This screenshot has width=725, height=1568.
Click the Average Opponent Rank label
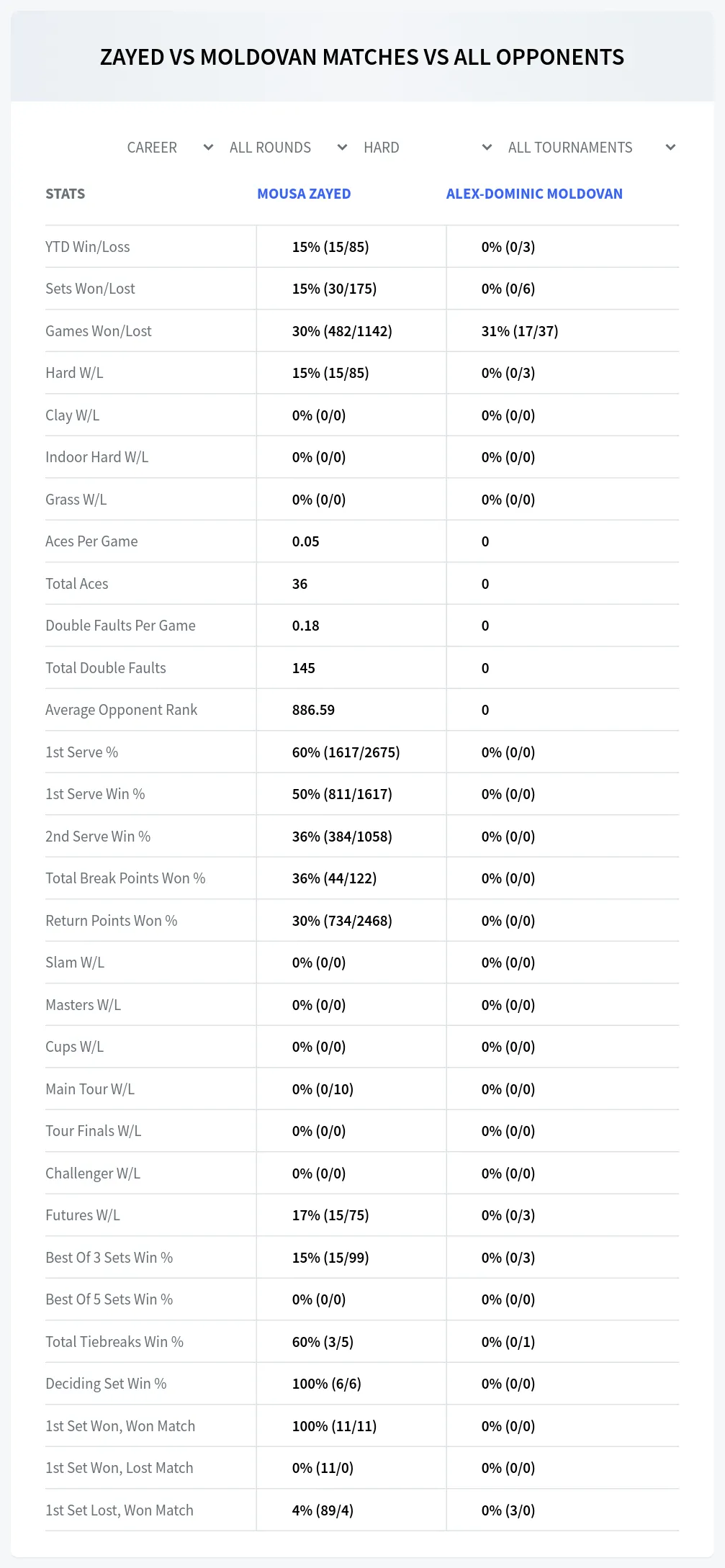[x=121, y=710]
